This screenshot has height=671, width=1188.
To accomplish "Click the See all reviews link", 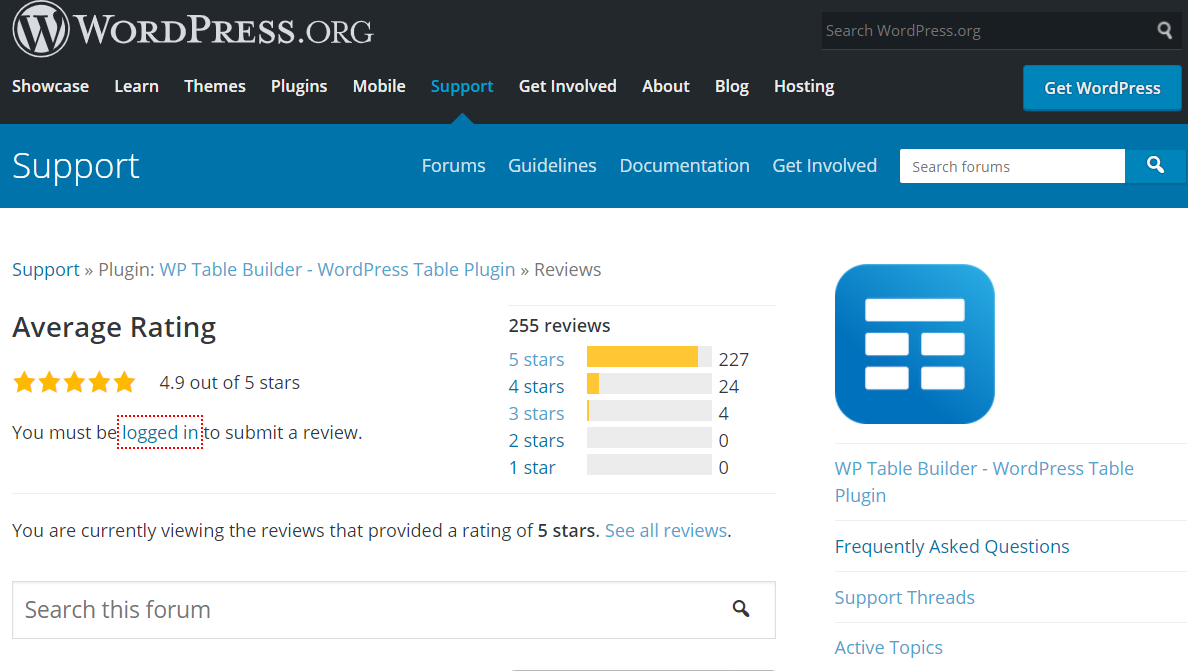I will (x=666, y=530).
